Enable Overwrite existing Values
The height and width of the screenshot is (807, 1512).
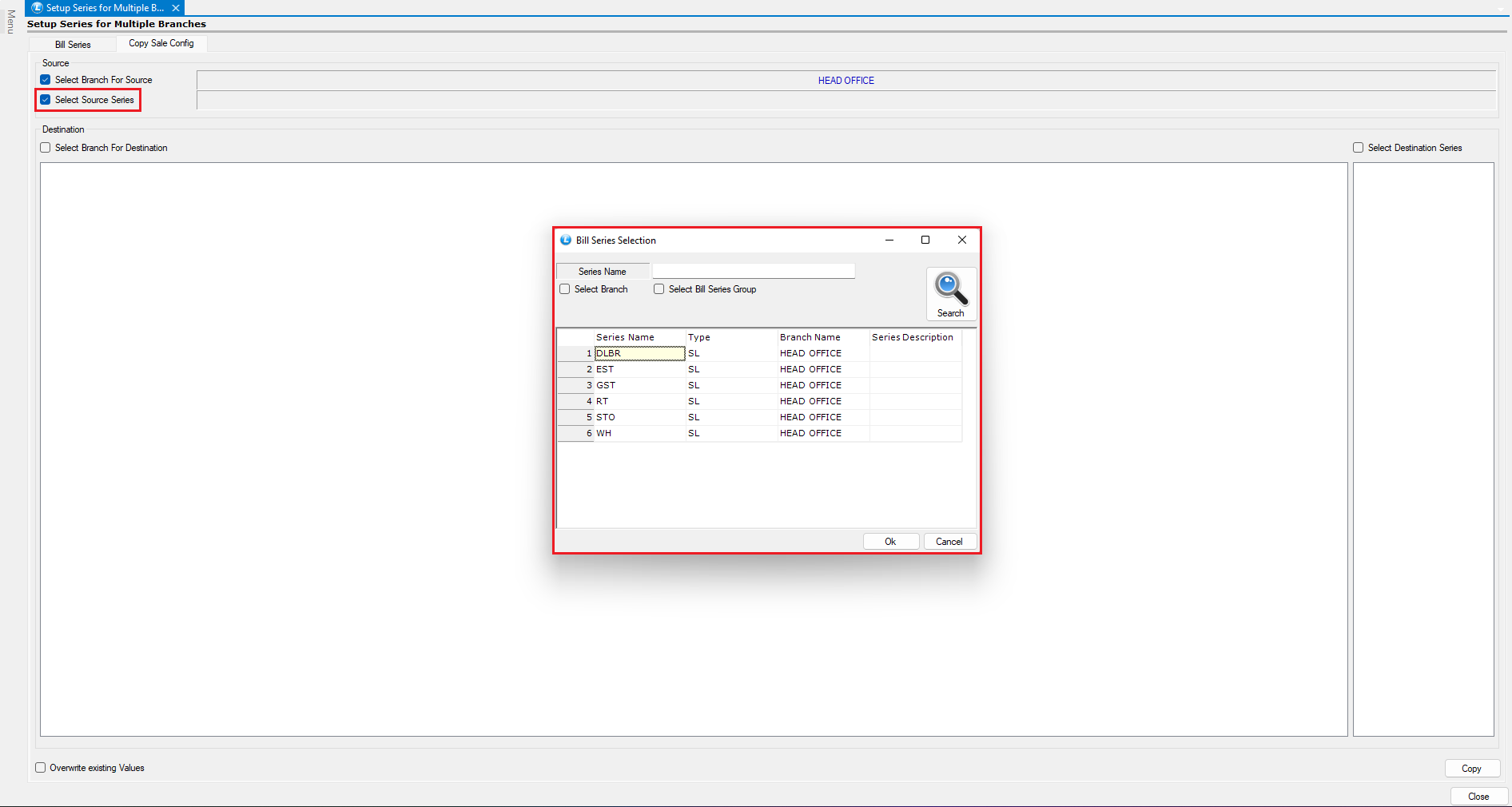tap(41, 768)
